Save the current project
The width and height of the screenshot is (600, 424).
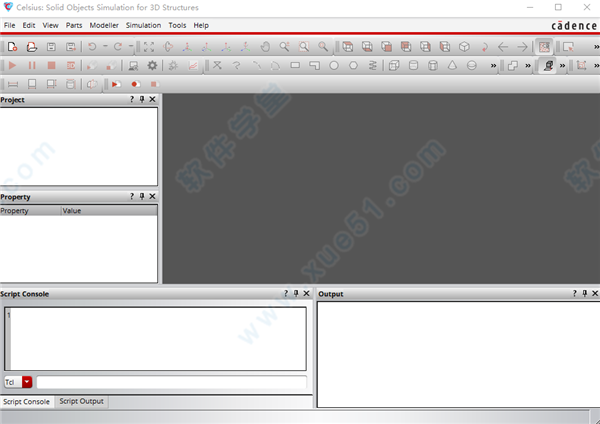pos(51,47)
